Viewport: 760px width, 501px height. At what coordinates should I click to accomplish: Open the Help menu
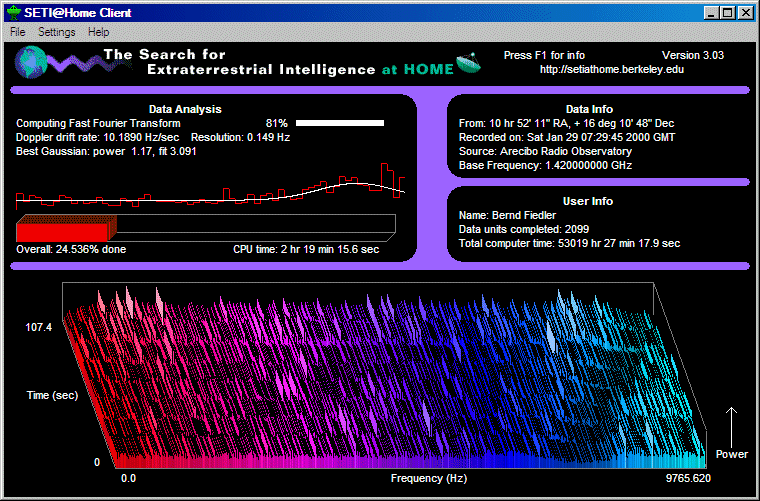click(98, 32)
